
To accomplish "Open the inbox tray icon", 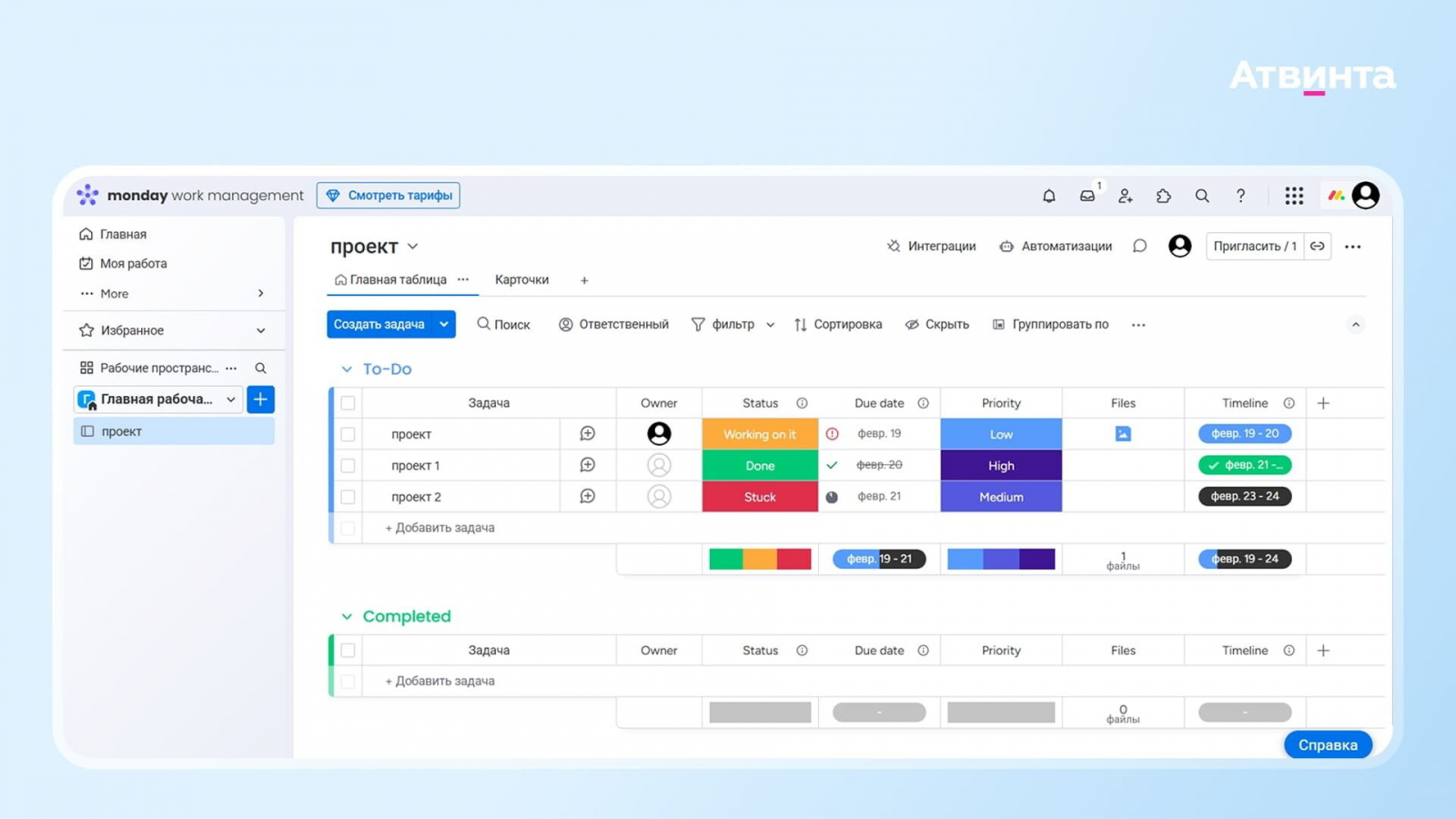I will [x=1087, y=196].
